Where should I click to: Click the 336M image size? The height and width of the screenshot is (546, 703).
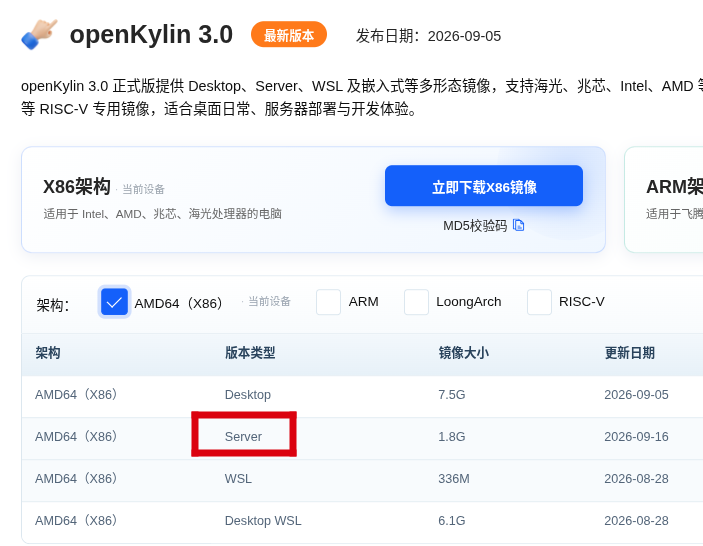pyautogui.click(x=454, y=479)
